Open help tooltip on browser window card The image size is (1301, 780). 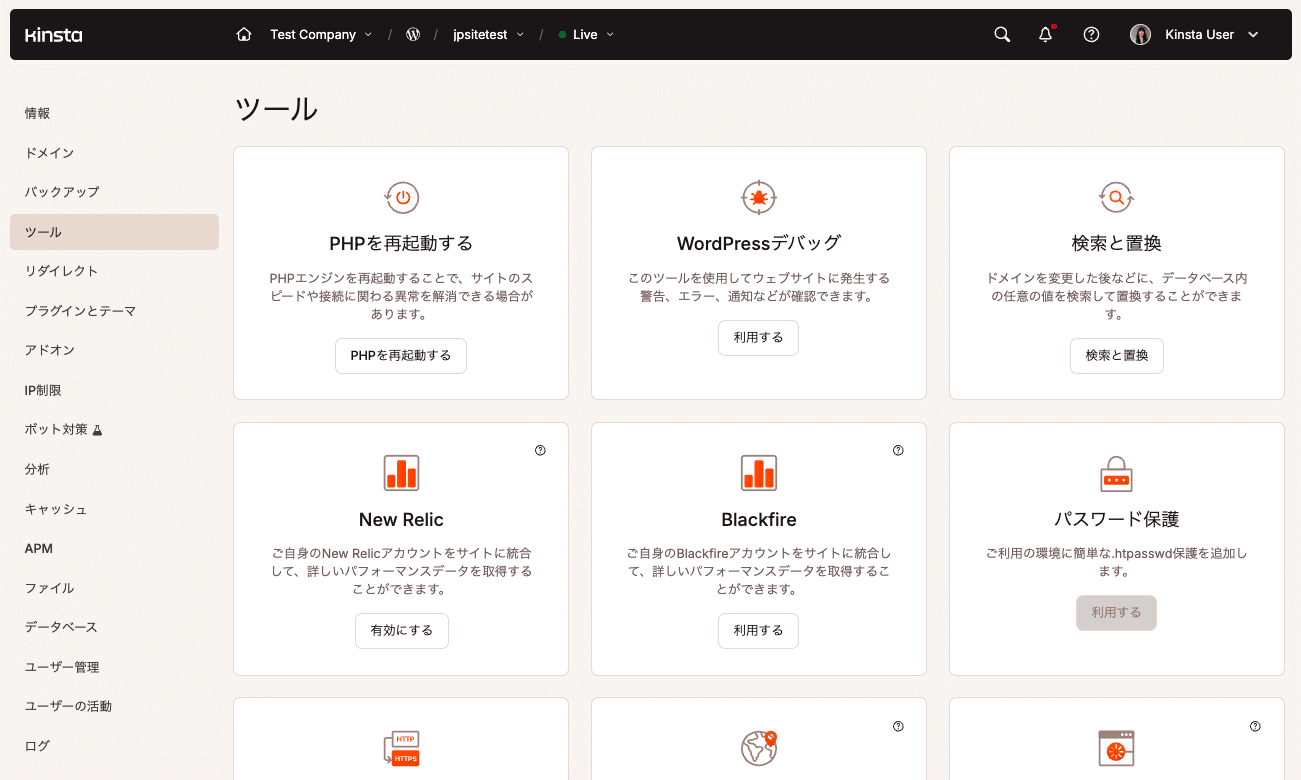1256,726
